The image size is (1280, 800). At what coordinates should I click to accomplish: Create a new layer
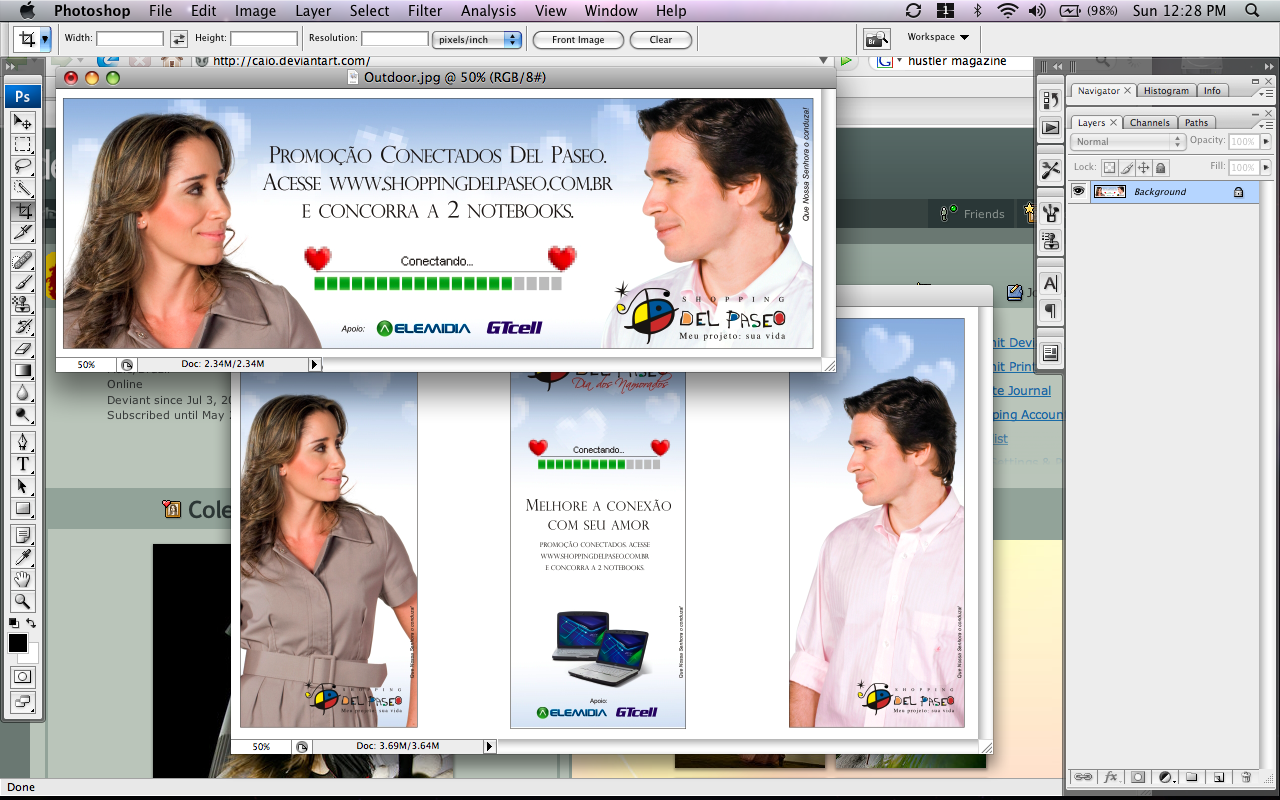pyautogui.click(x=1218, y=777)
